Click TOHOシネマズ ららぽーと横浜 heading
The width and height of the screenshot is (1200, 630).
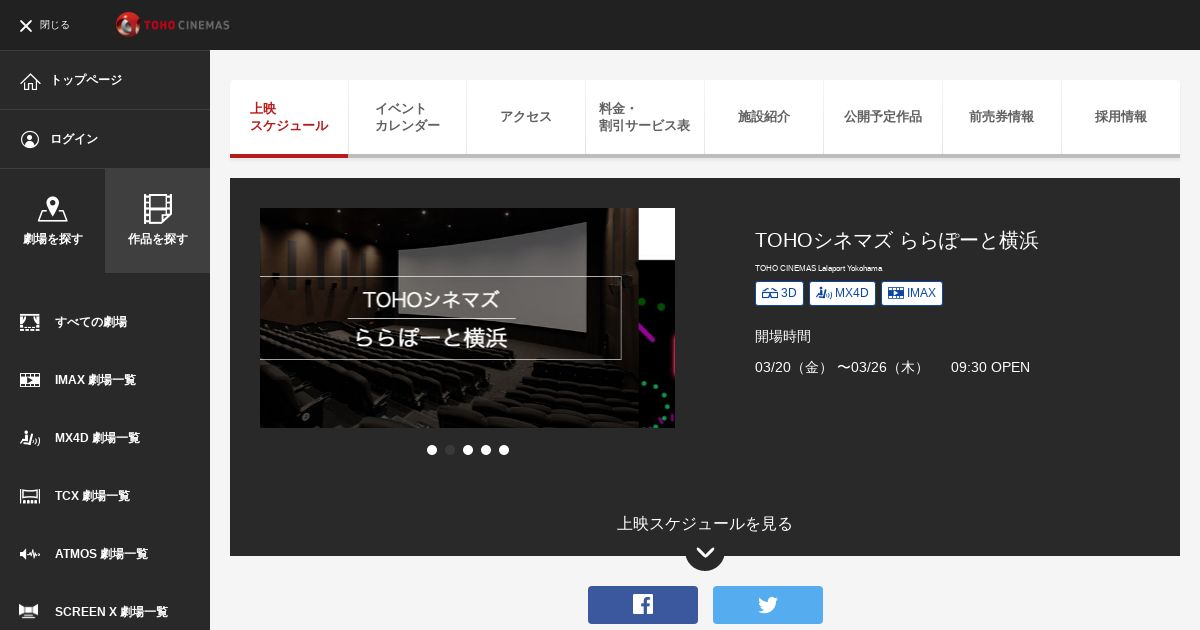pos(897,240)
